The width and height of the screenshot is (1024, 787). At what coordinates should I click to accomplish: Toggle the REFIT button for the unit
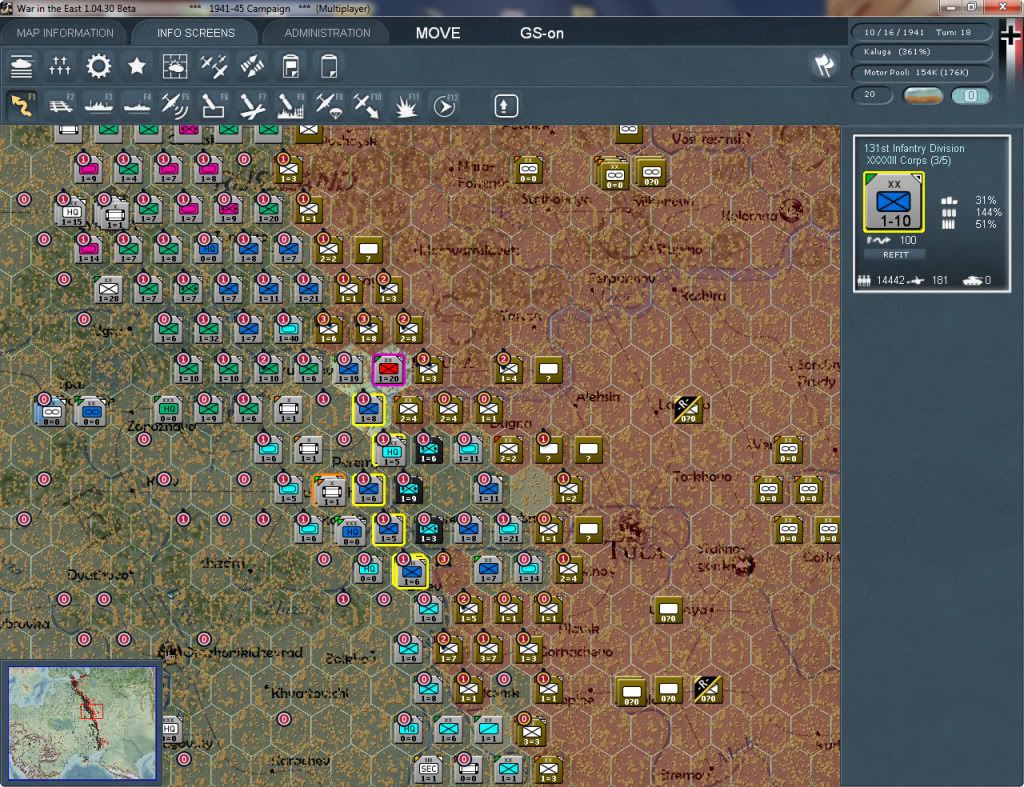[x=895, y=255]
